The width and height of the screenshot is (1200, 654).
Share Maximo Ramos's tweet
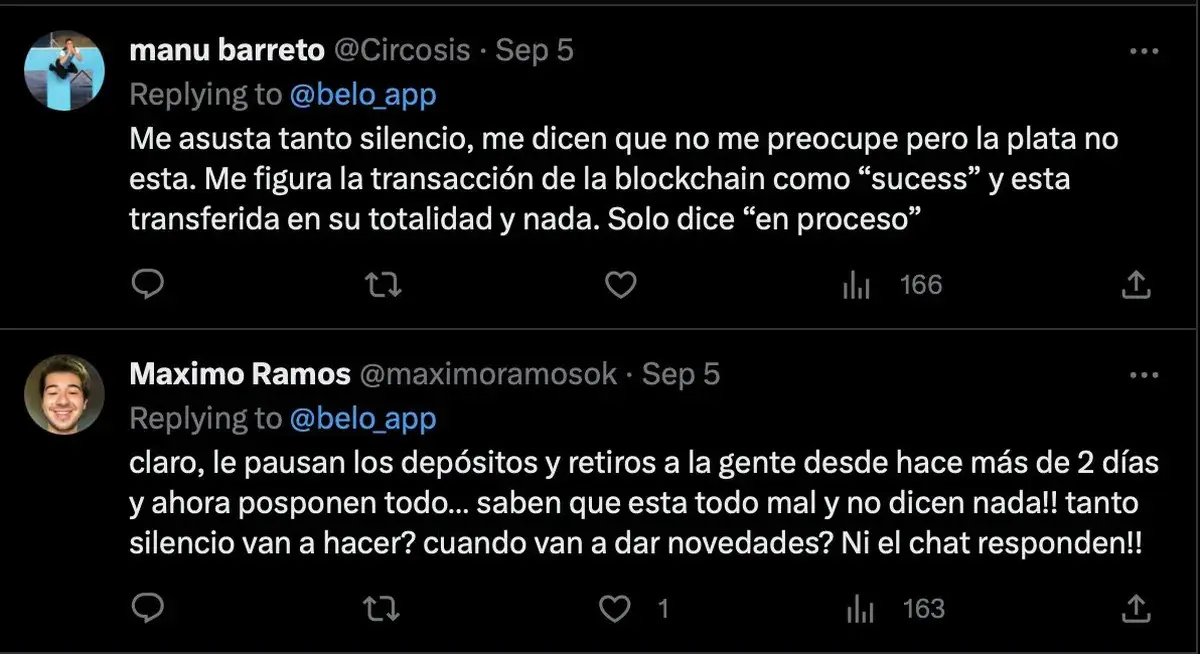pos(1135,608)
